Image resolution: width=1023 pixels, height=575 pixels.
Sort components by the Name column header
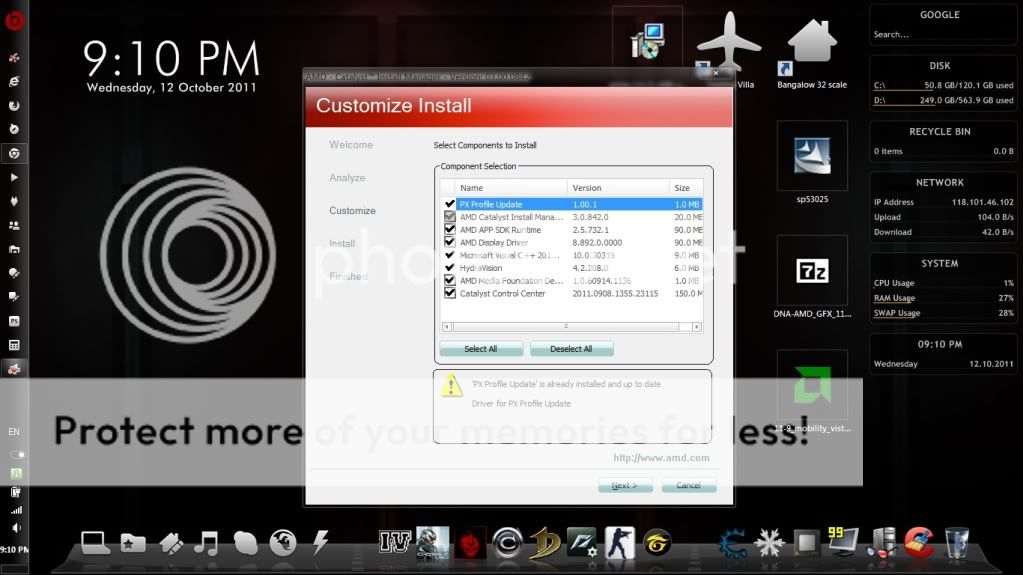click(510, 188)
